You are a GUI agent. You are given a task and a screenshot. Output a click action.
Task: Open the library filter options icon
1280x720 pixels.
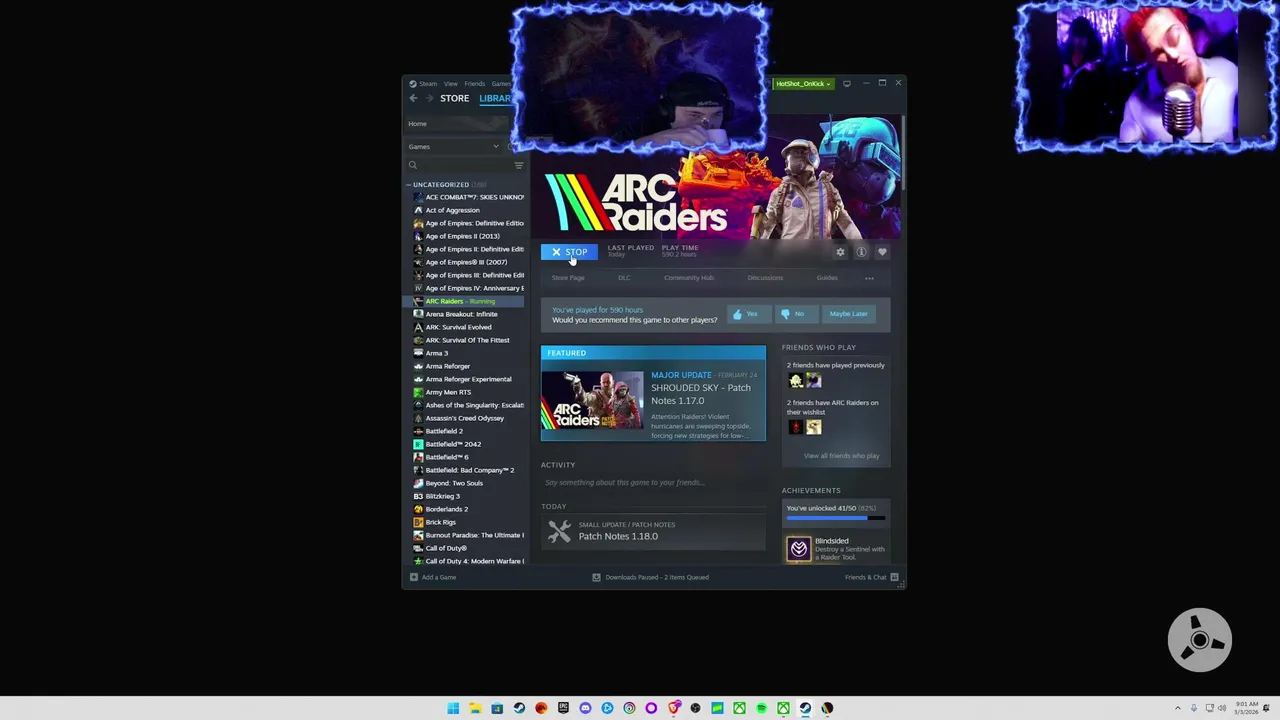pos(518,165)
